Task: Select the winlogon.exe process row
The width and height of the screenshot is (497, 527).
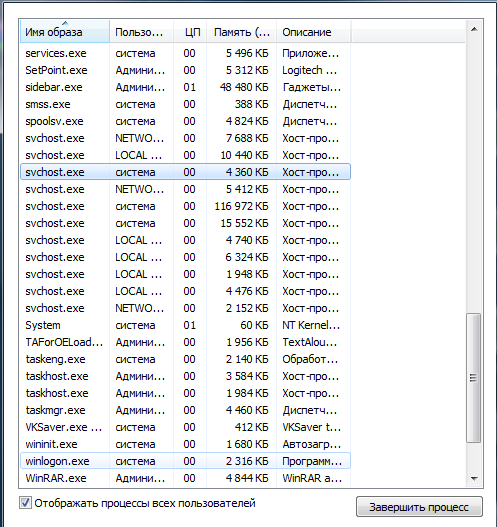Action: (x=185, y=461)
